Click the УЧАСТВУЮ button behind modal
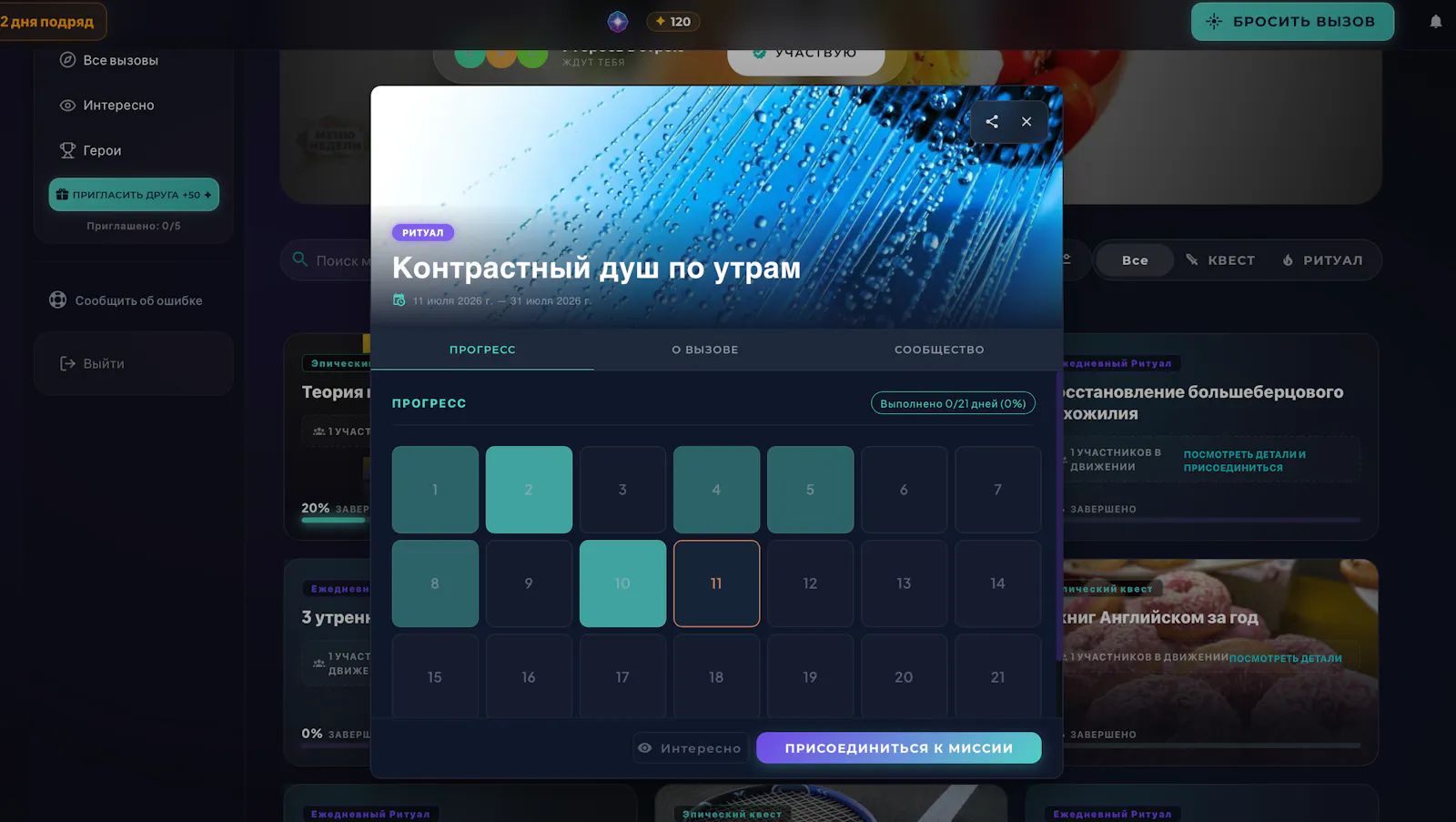The image size is (1456, 822). [x=806, y=55]
